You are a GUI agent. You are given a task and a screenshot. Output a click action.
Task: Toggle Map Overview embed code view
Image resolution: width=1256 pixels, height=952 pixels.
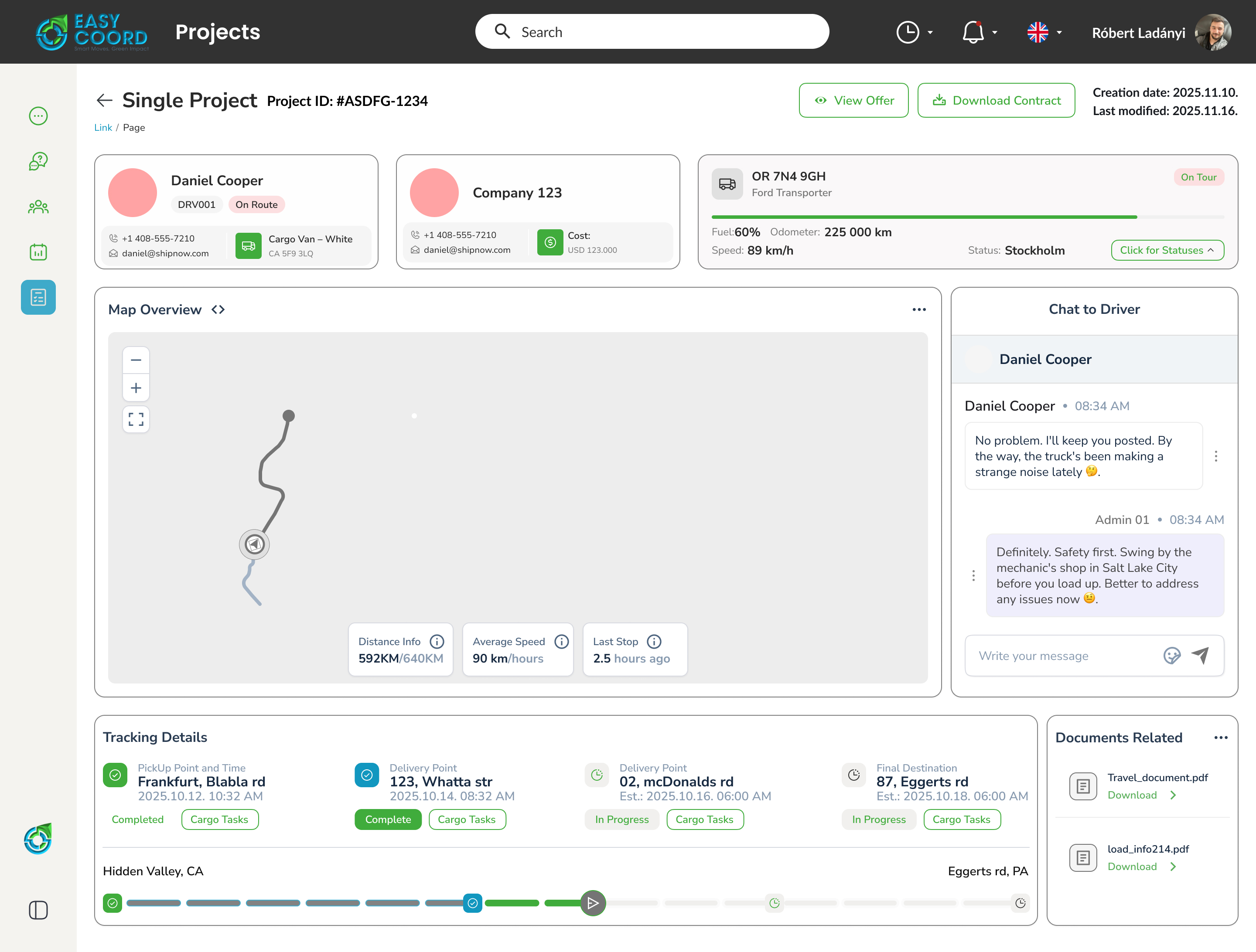point(218,310)
